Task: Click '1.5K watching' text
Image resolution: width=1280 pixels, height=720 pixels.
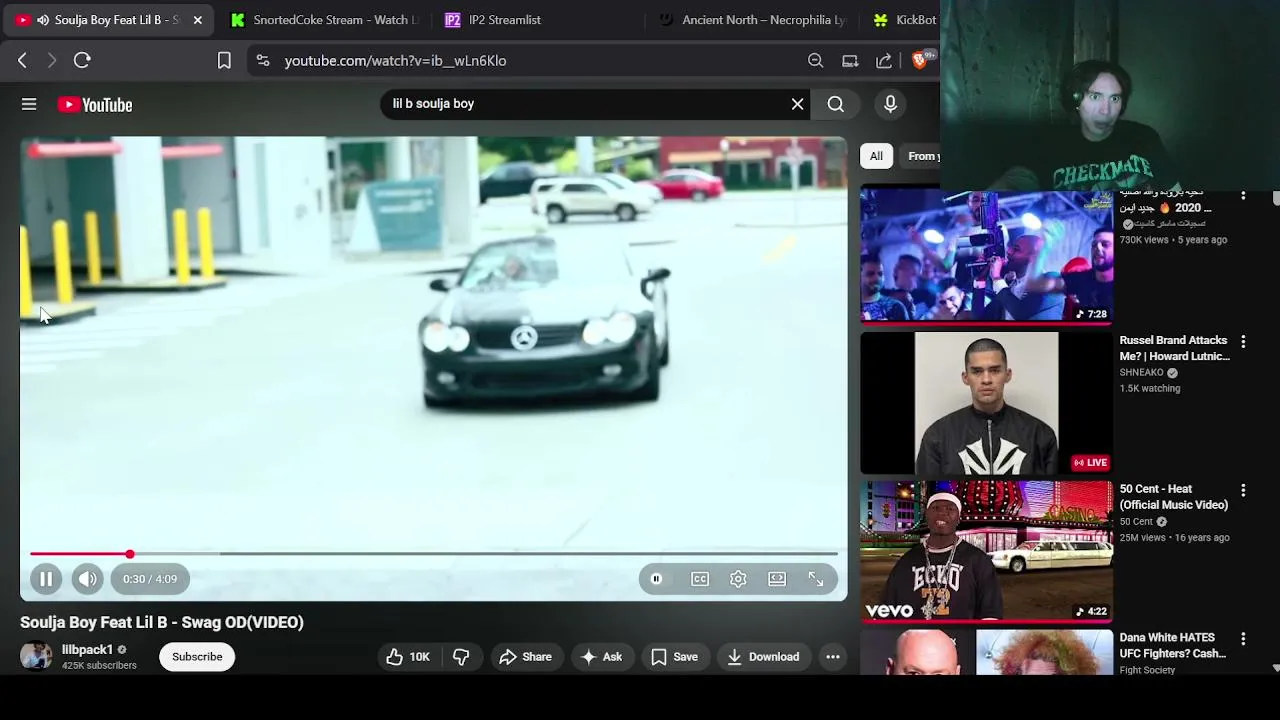Action: point(1150,389)
